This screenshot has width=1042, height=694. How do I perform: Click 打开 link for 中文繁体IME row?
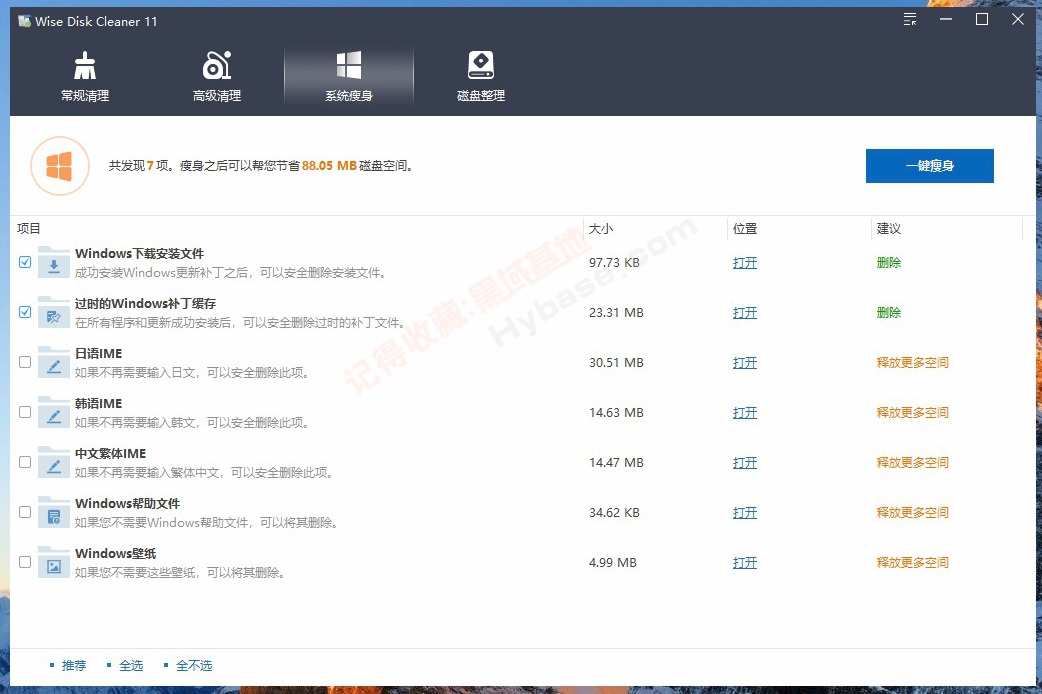pos(745,463)
